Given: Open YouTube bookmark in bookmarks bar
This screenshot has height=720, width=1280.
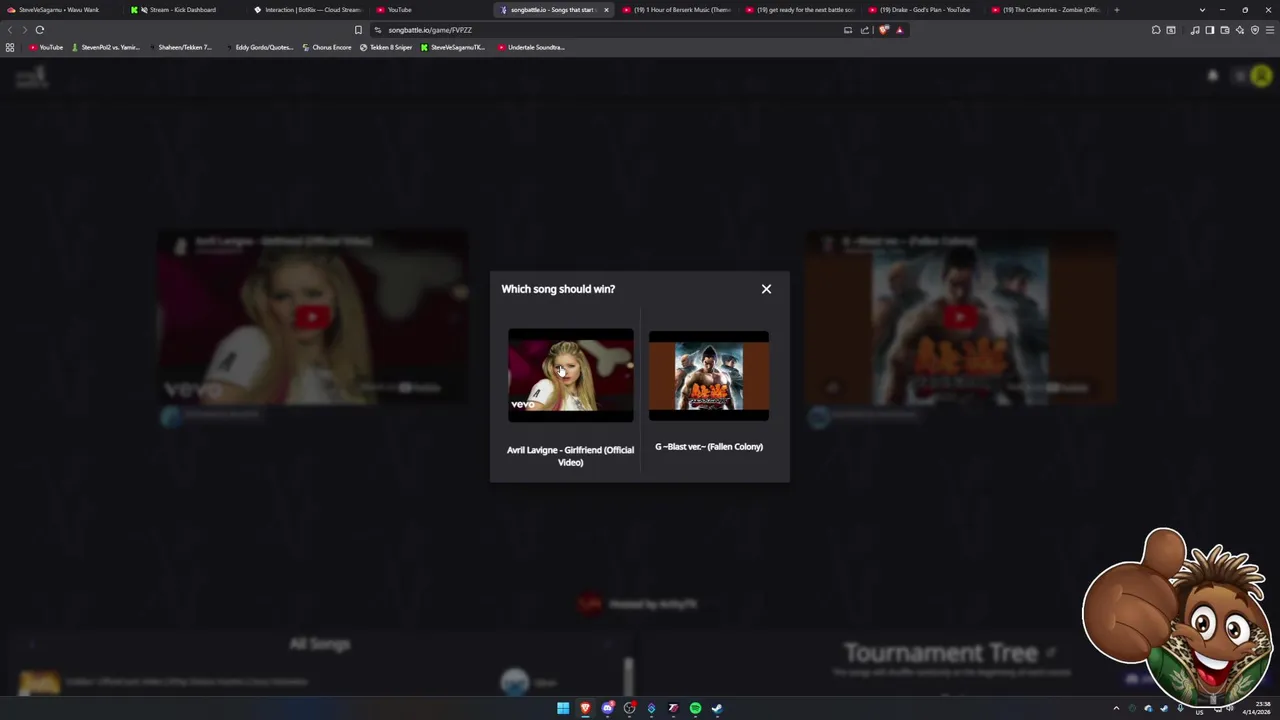Looking at the screenshot, I should click(x=46, y=47).
